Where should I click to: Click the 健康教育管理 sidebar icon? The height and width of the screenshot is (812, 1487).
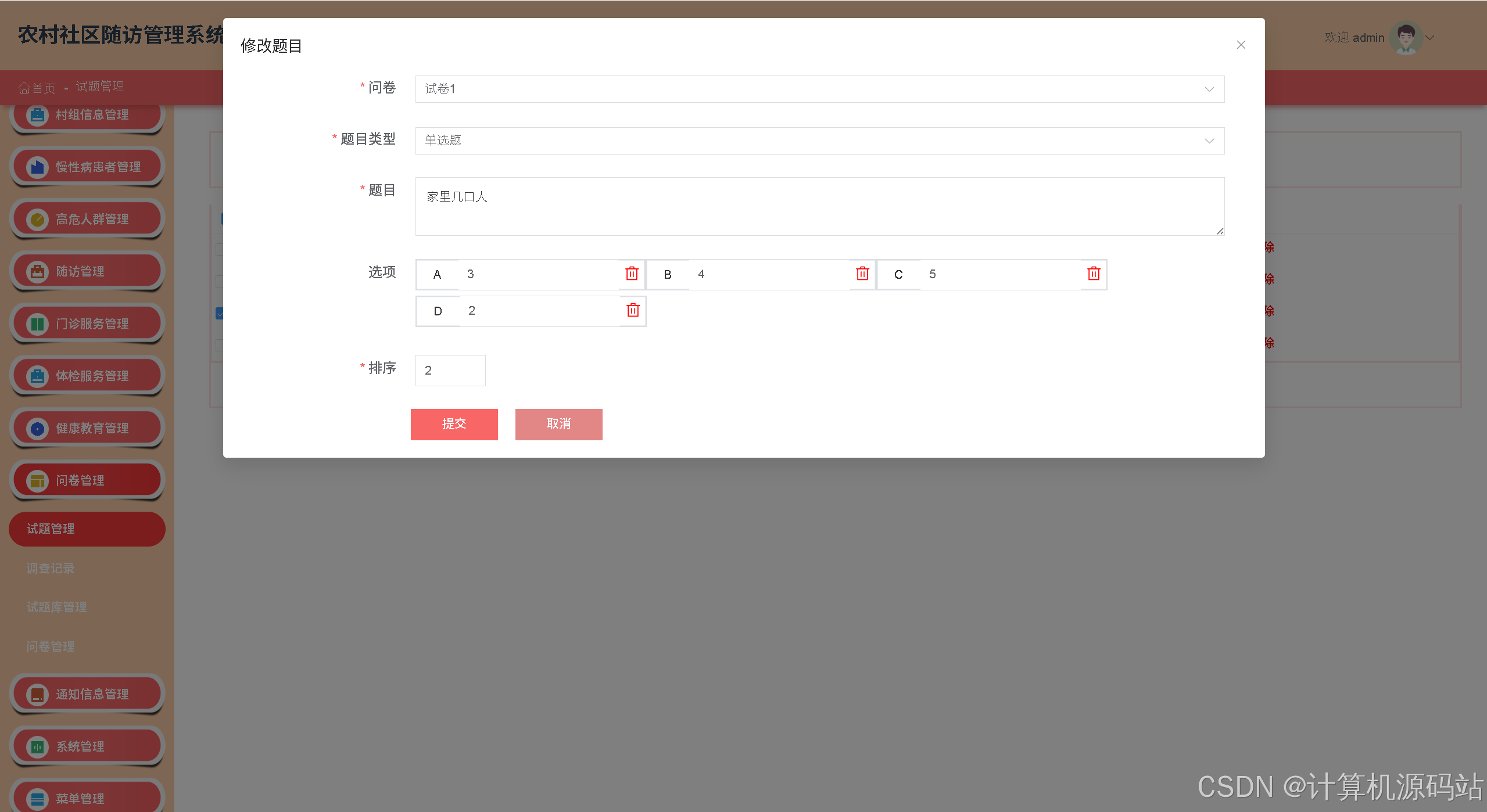coord(37,429)
